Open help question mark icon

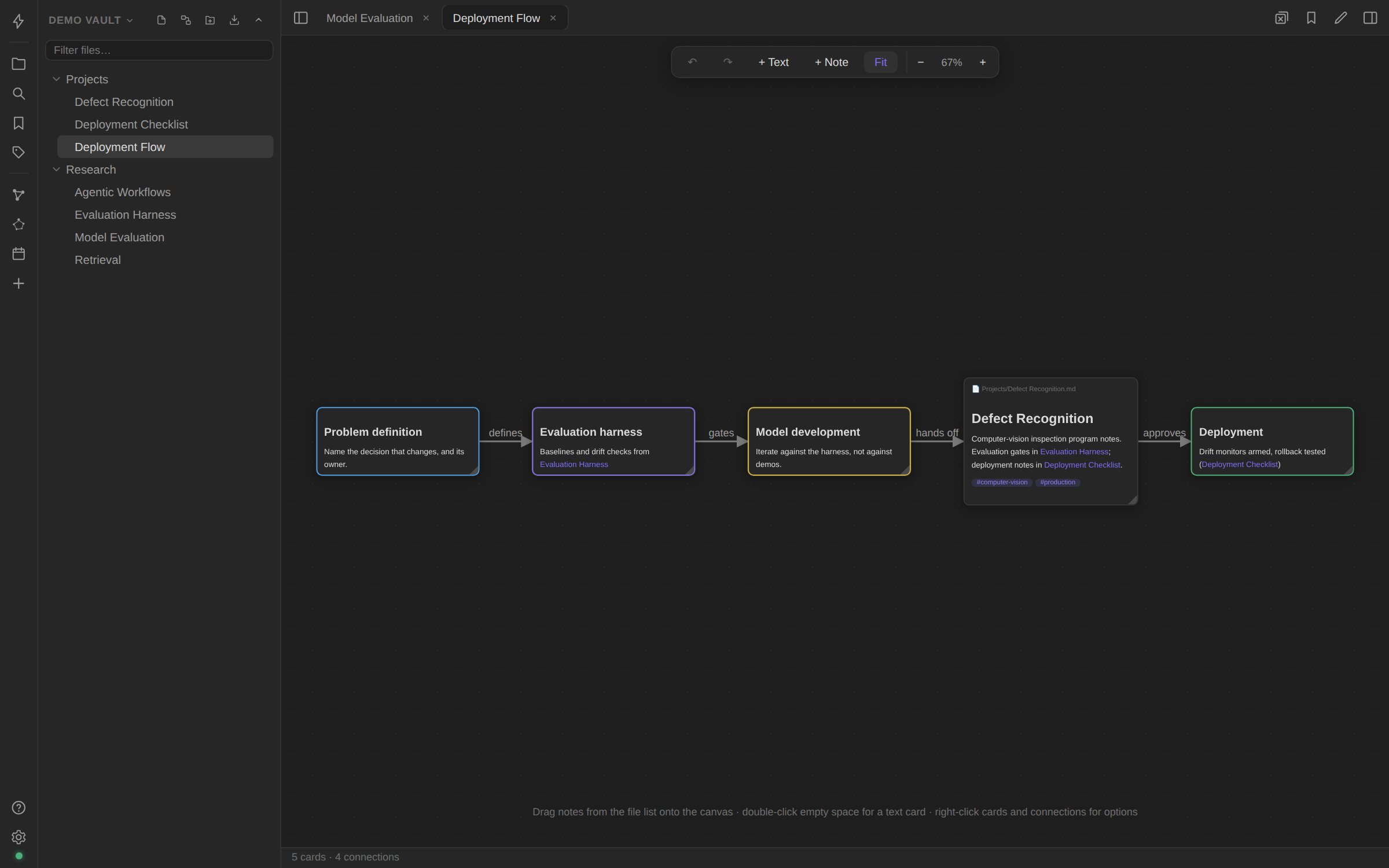(x=19, y=807)
